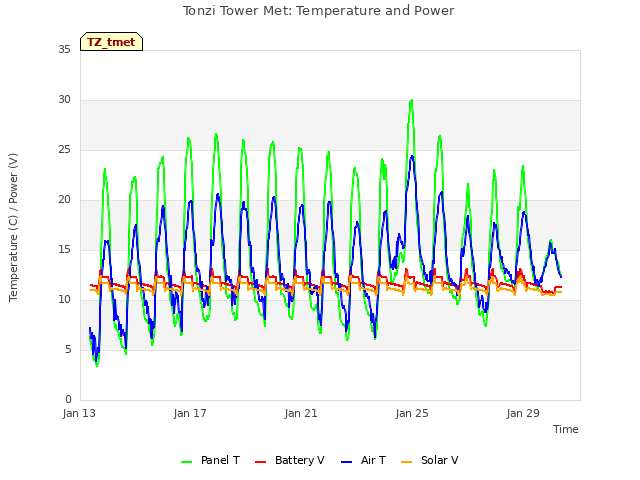Click the TZ_tmet label box
The width and height of the screenshot is (640, 480).
point(111,42)
